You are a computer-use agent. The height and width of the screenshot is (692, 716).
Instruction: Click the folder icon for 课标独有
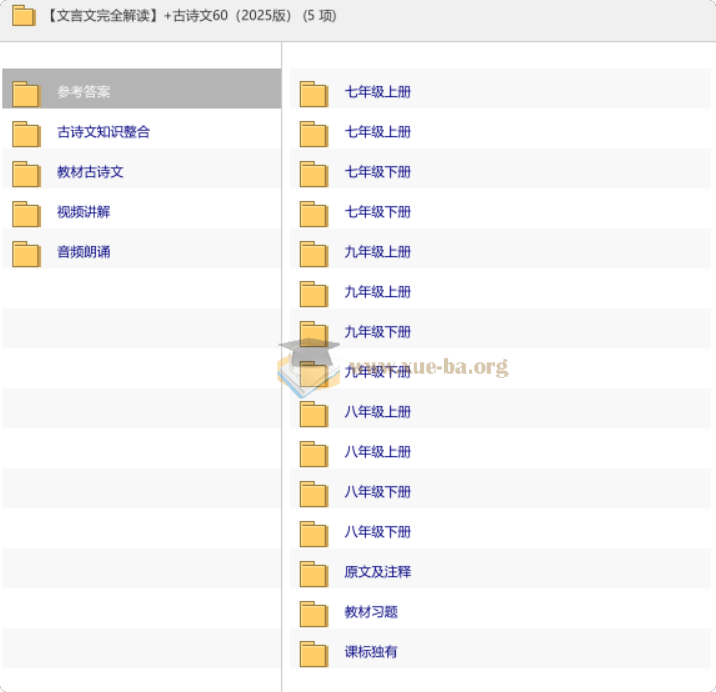coord(314,653)
